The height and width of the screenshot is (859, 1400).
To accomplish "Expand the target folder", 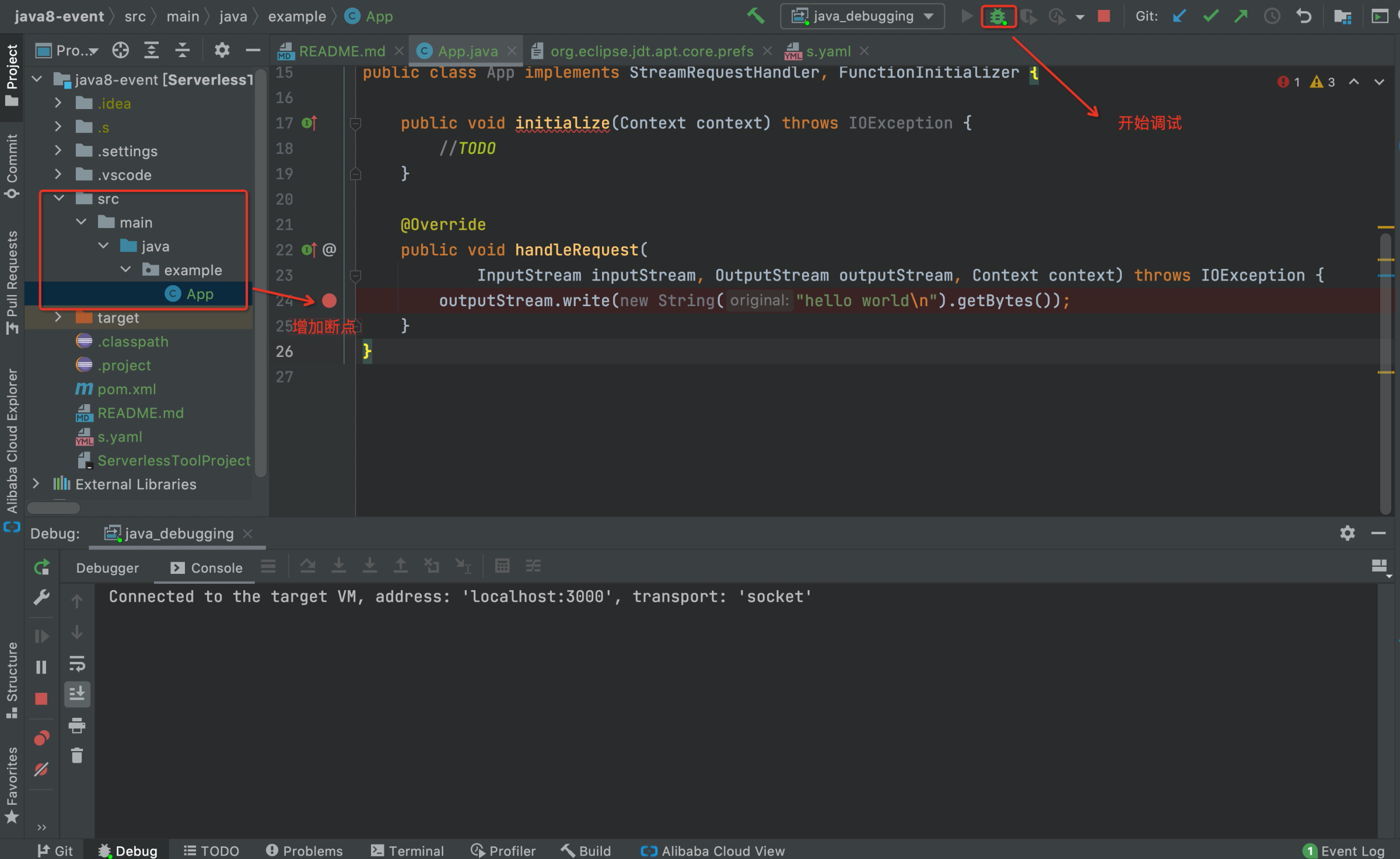I will click(58, 318).
